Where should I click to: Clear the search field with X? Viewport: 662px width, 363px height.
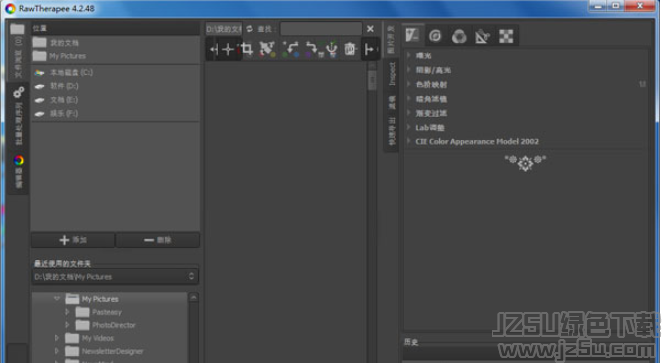370,29
